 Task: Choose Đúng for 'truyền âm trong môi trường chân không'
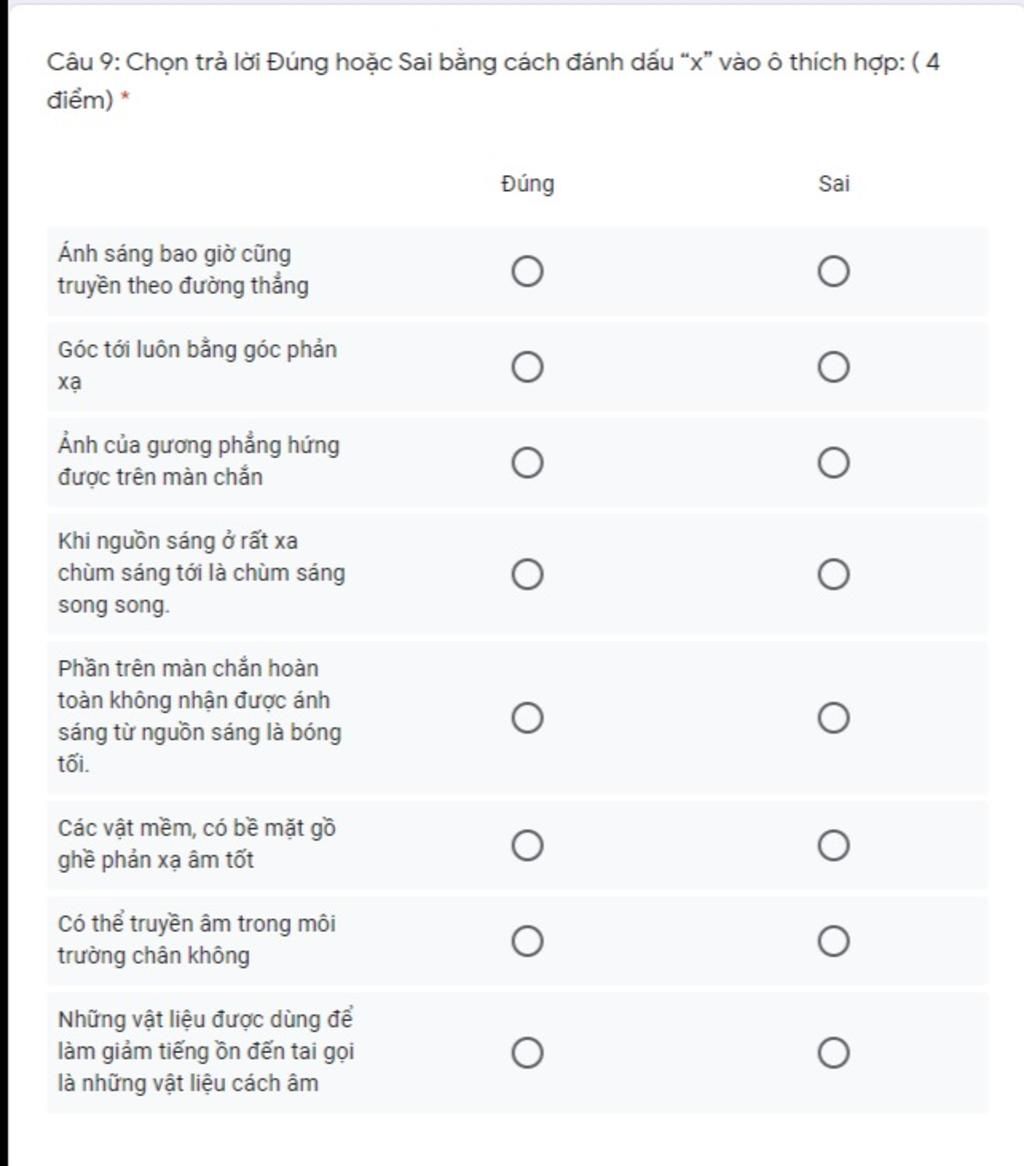point(527,941)
